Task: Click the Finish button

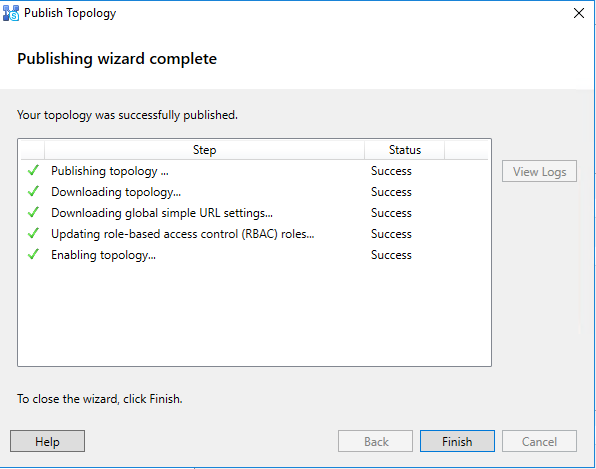Action: pos(457,441)
